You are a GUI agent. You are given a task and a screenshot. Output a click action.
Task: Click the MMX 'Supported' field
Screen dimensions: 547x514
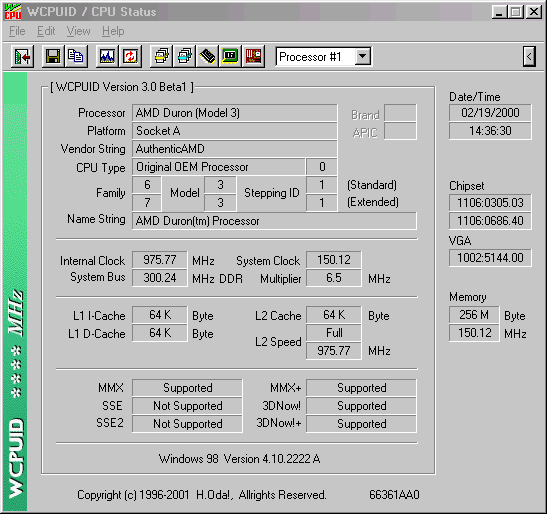pyautogui.click(x=187, y=388)
